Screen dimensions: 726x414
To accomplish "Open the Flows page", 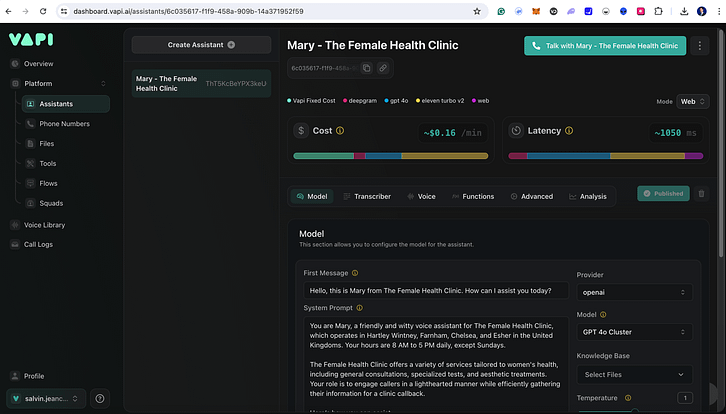I will pyautogui.click(x=48, y=183).
